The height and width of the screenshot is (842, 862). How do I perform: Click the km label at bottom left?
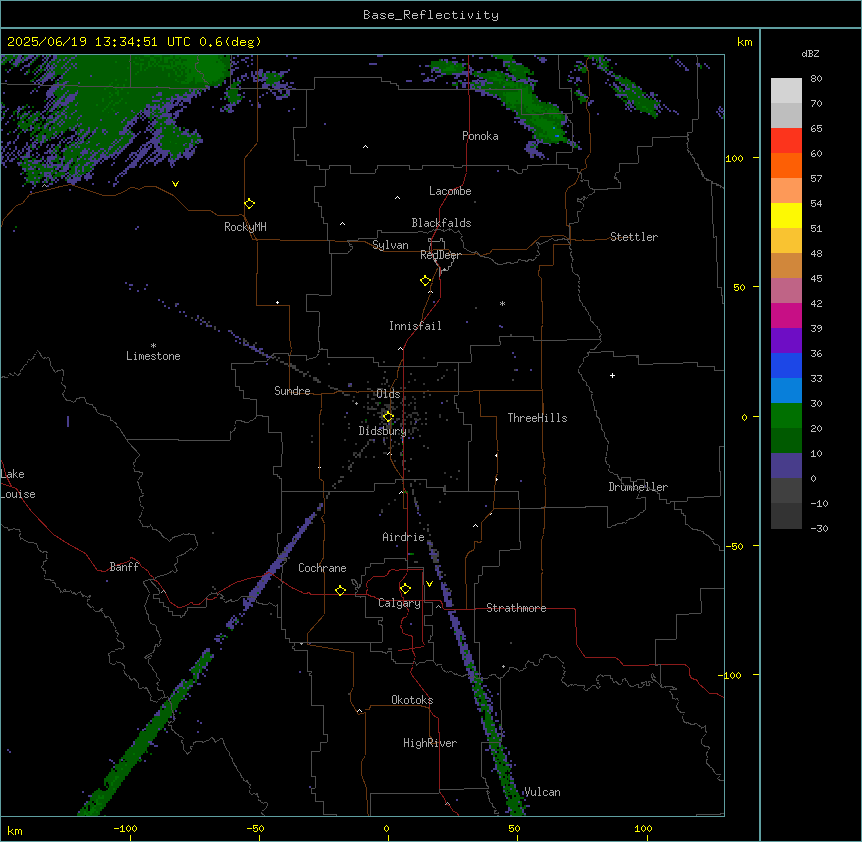(x=15, y=830)
